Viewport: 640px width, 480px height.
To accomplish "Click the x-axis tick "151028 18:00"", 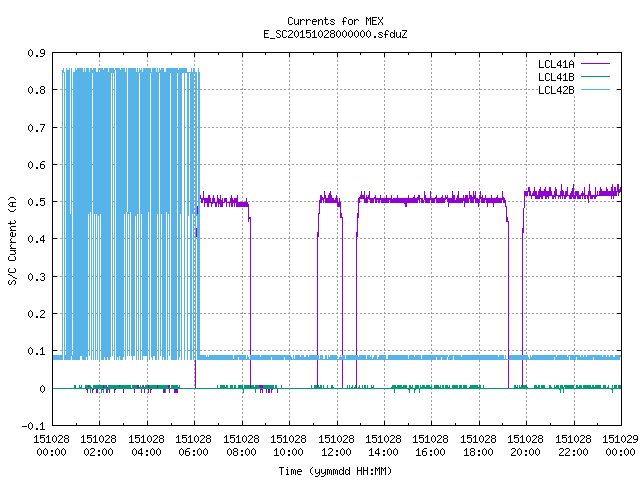I will pyautogui.click(x=478, y=445).
